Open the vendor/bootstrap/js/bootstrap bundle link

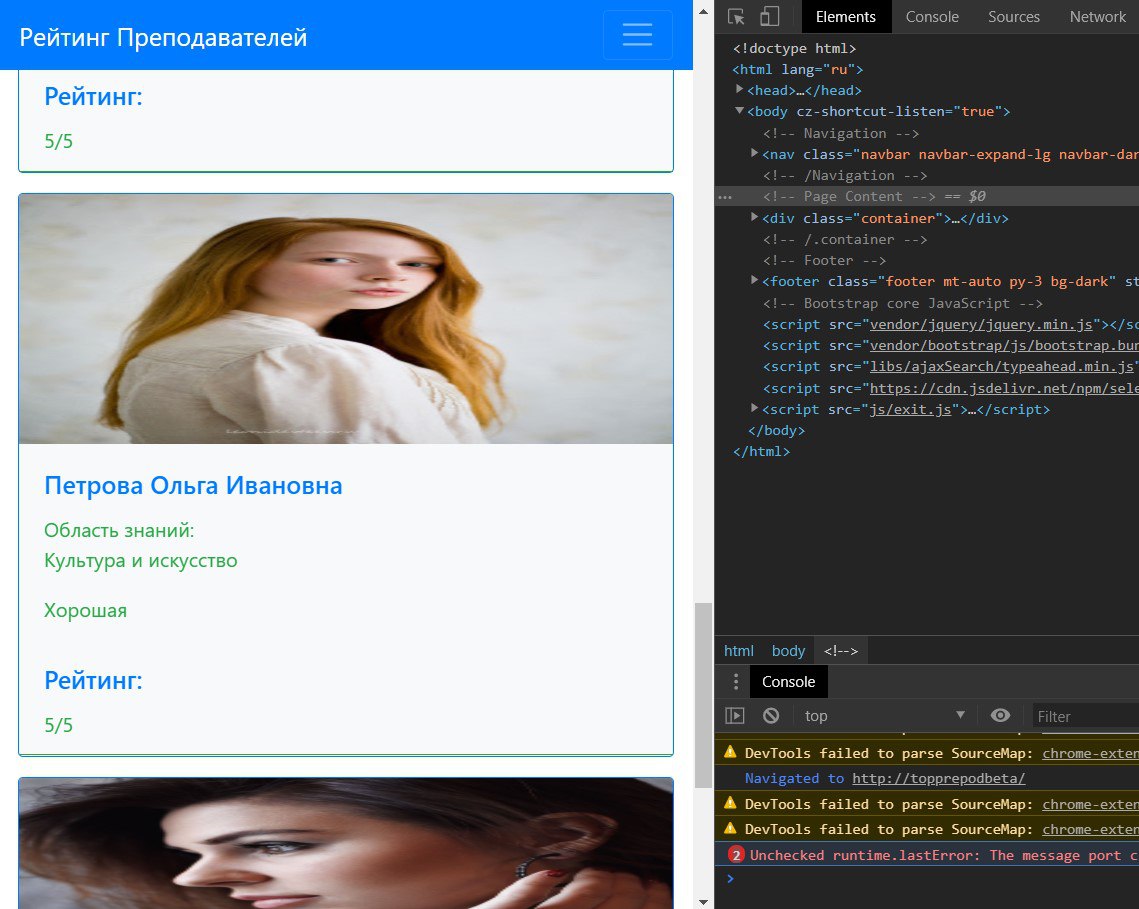pos(1004,345)
